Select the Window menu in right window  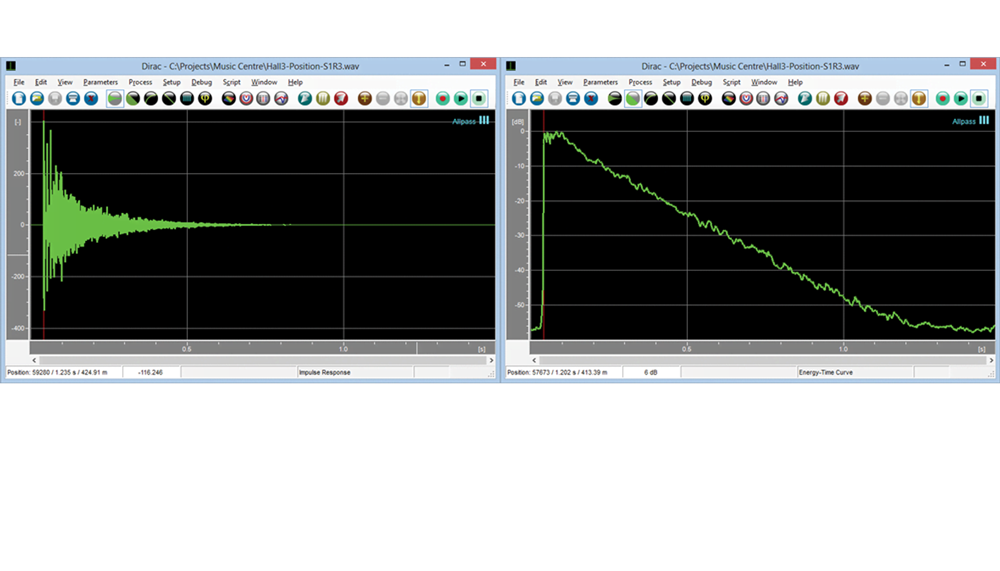point(764,82)
